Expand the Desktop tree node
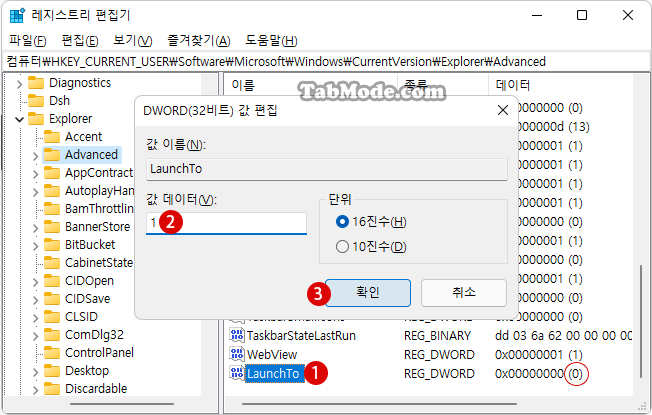 pos(35,372)
